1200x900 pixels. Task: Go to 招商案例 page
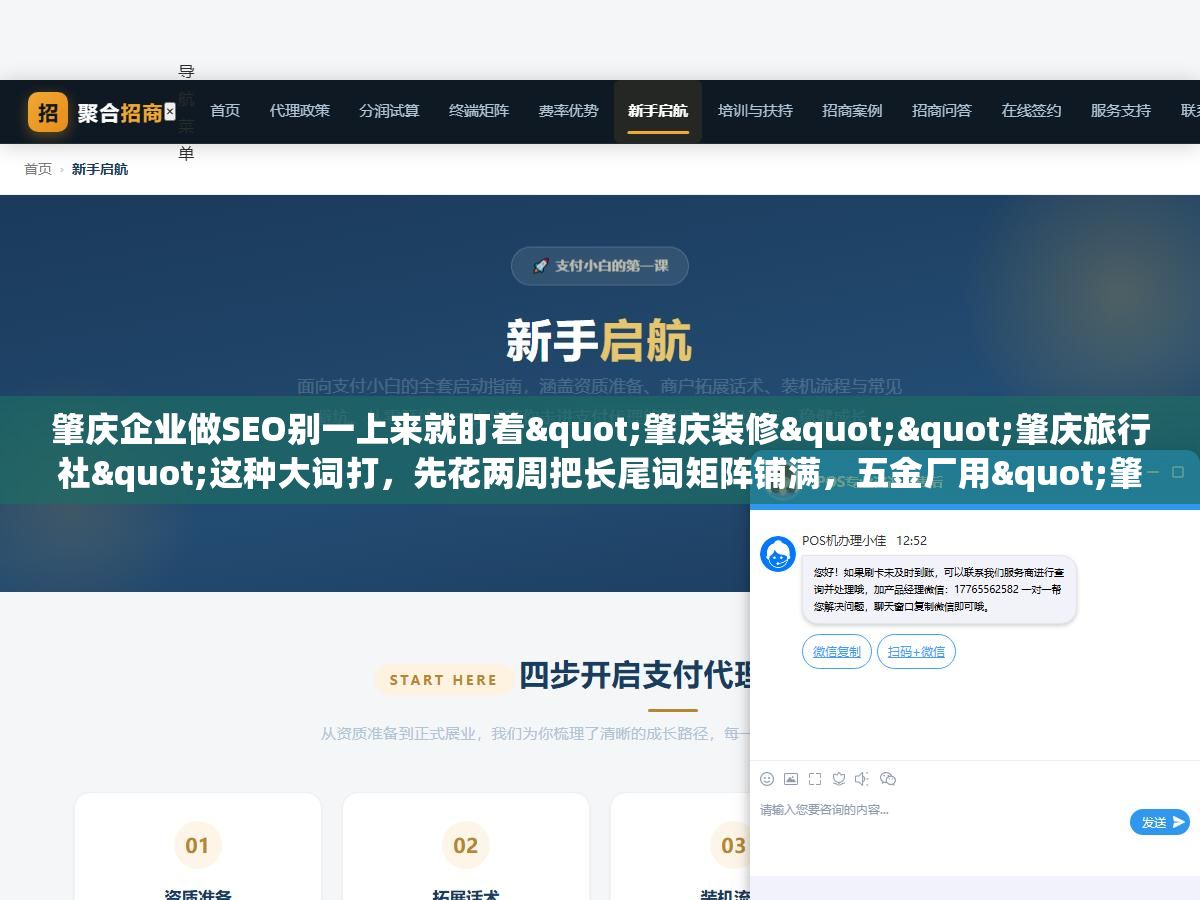[852, 111]
